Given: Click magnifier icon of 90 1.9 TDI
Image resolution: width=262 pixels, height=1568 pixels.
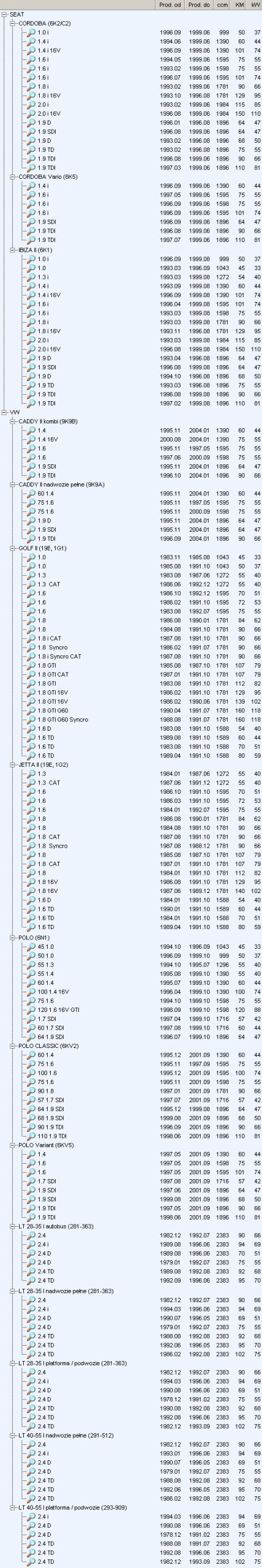Looking at the screenshot, I should [32, 1126].
